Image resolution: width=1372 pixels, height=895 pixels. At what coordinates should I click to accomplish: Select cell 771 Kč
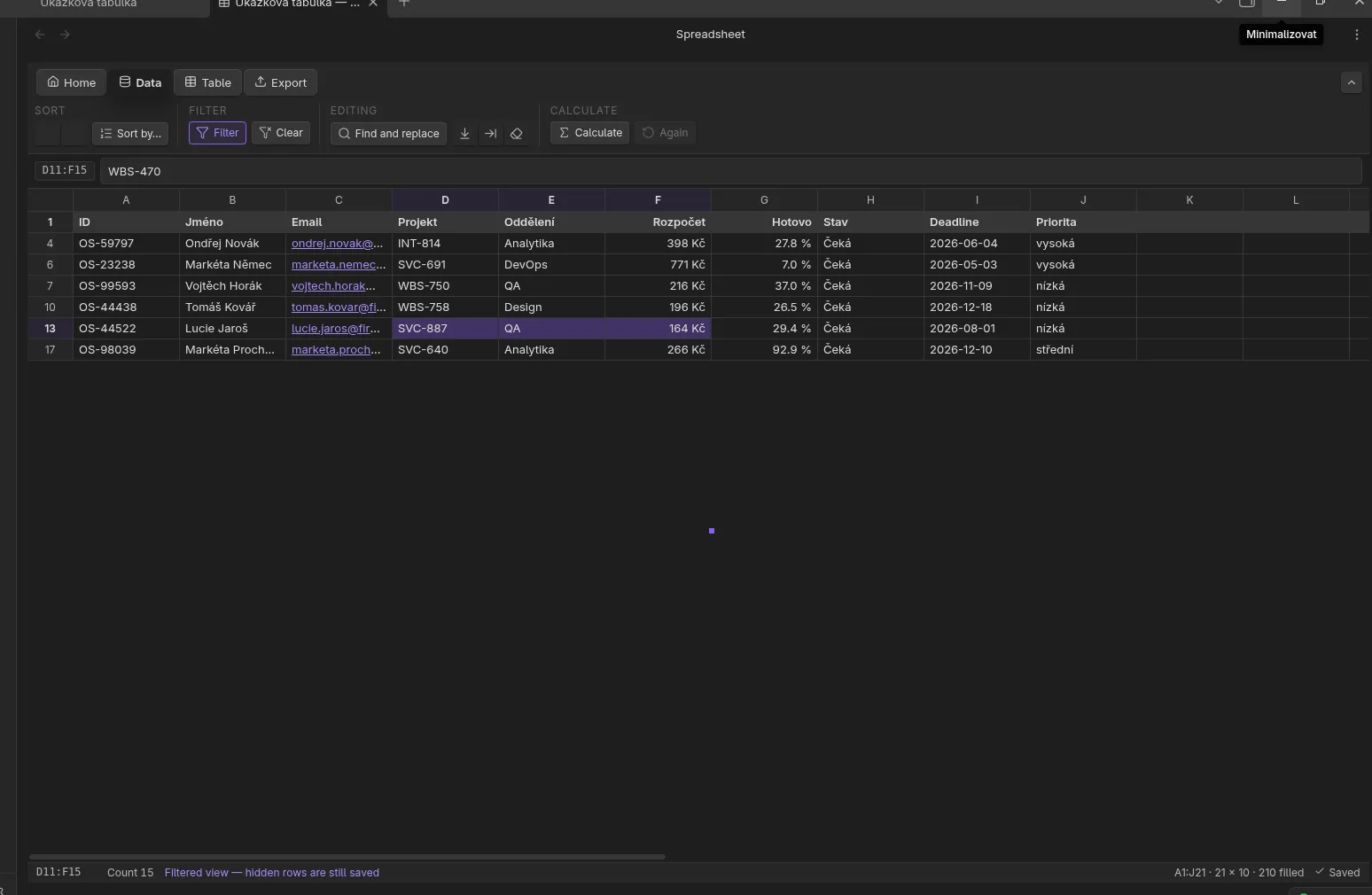click(658, 265)
